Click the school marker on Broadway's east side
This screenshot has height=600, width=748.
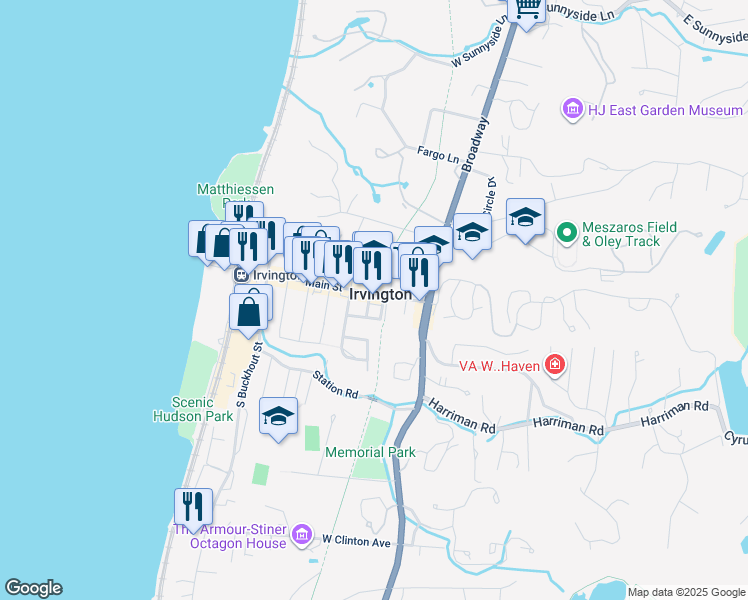pos(472,232)
